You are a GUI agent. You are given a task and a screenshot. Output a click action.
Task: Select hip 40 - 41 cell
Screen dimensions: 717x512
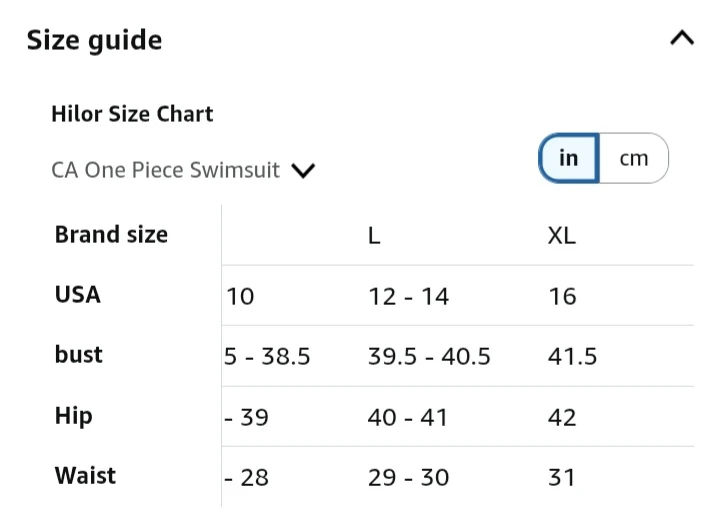coord(408,417)
